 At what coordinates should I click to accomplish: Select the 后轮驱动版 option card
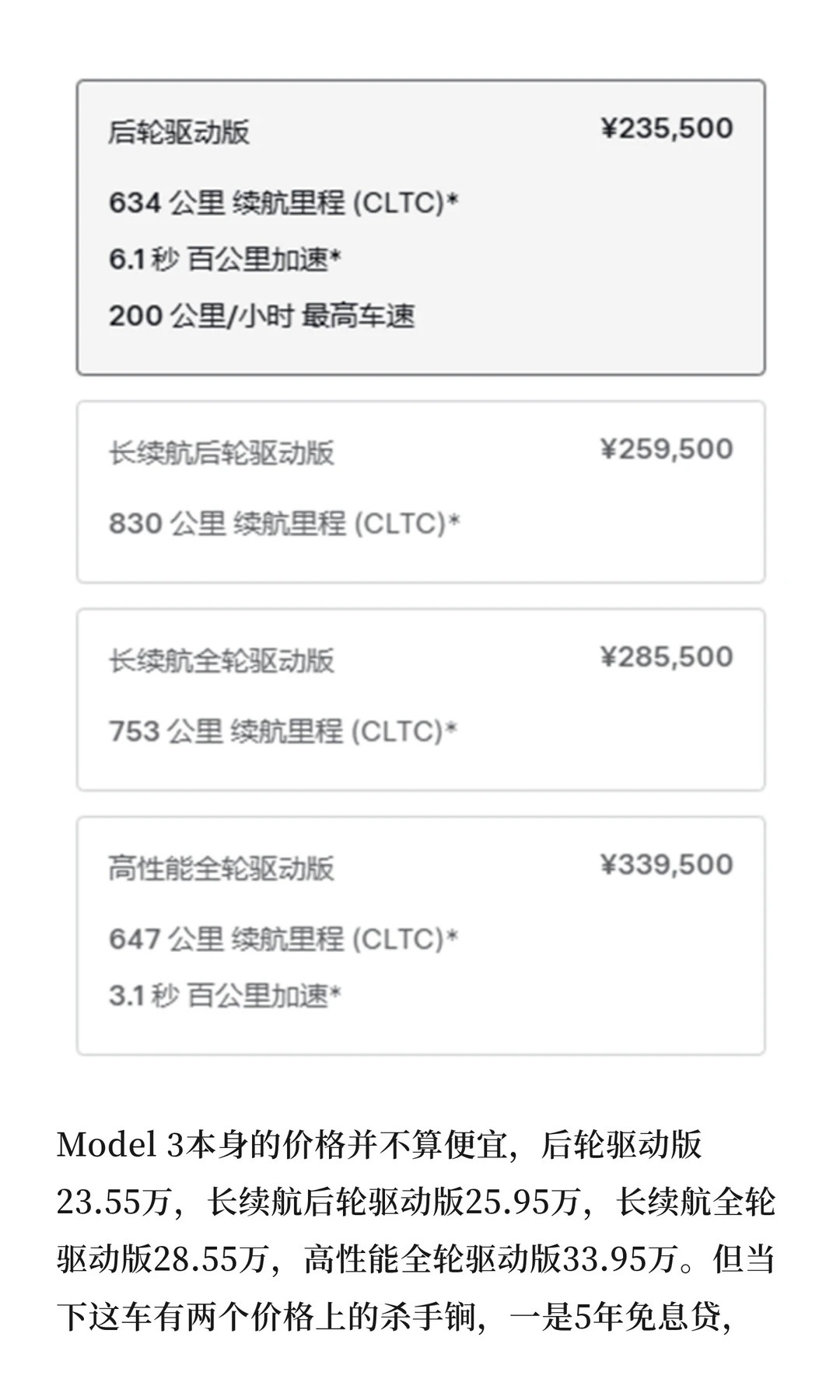(421, 227)
